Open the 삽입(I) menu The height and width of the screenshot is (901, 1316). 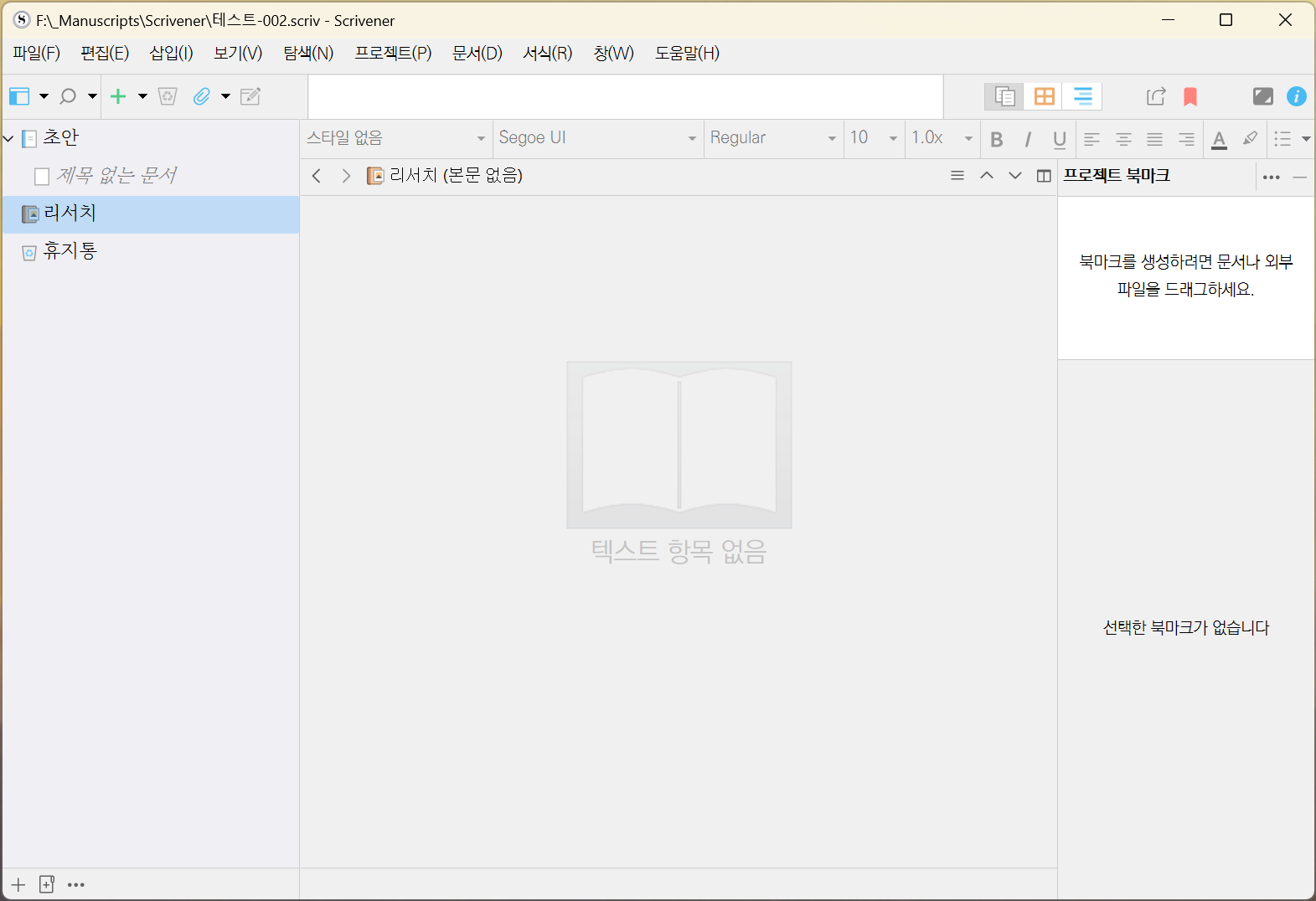tap(172, 54)
